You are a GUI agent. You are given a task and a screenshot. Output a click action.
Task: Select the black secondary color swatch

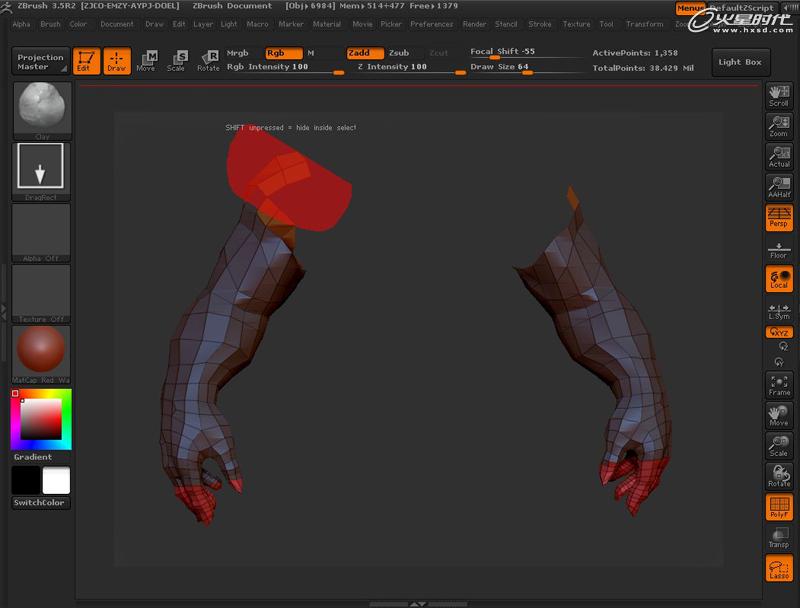coord(26,480)
